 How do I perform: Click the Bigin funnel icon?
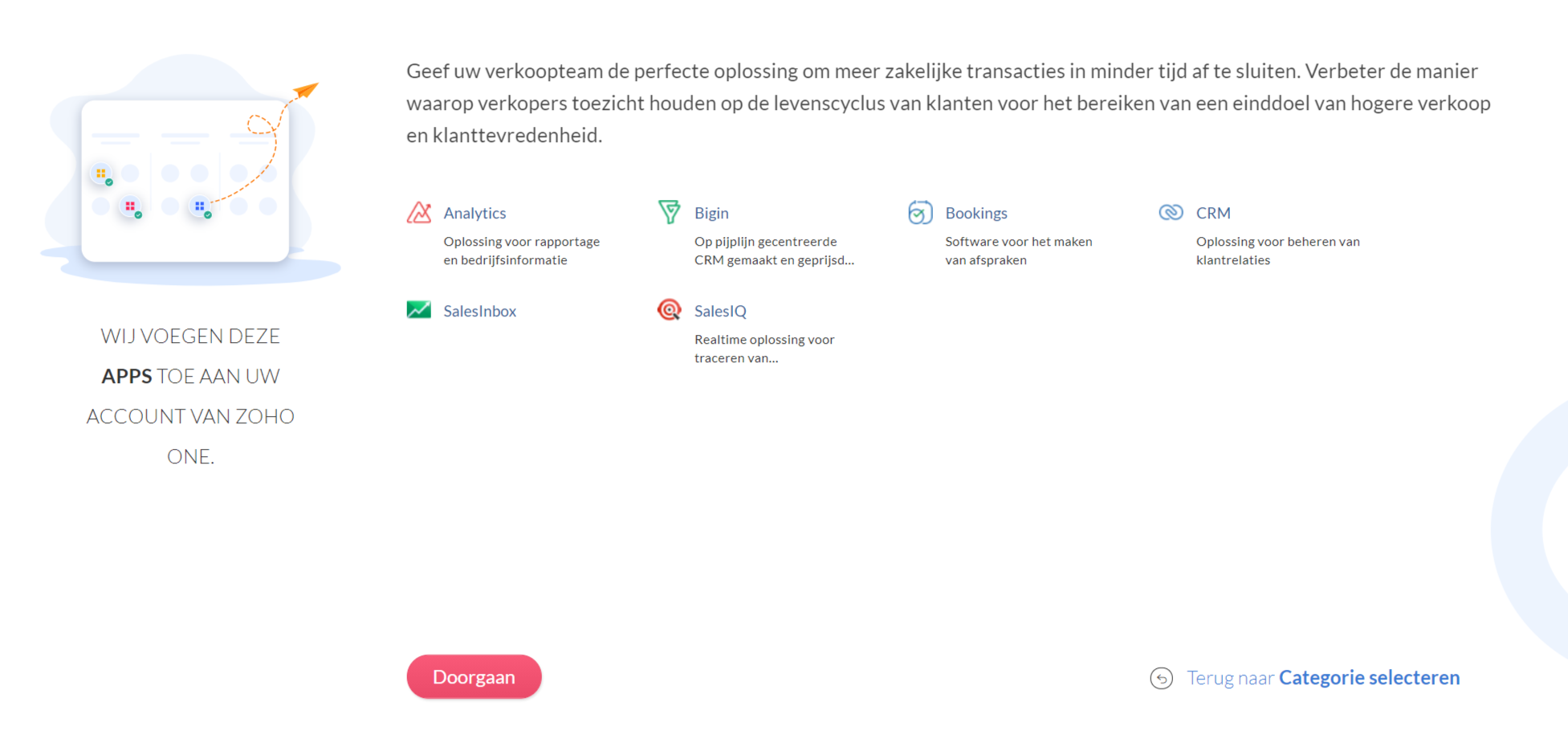click(669, 212)
